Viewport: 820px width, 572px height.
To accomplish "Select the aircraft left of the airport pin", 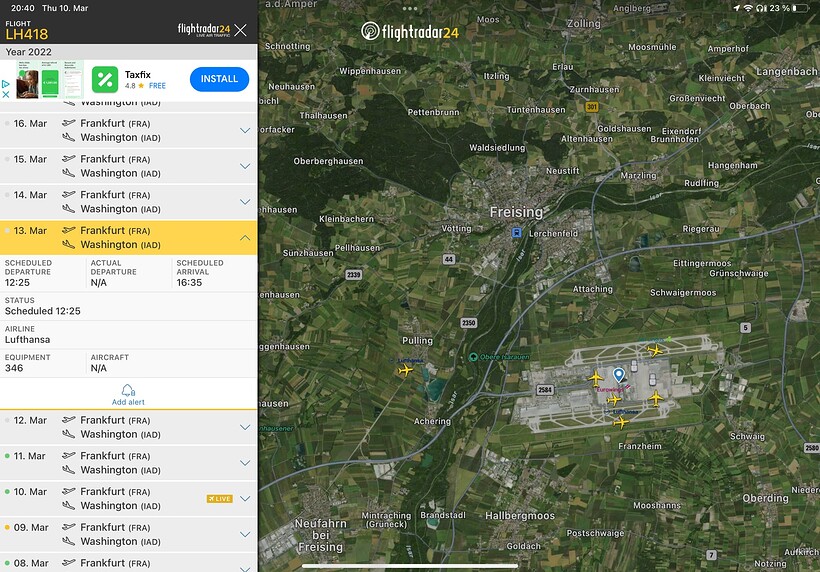I will 596,378.
